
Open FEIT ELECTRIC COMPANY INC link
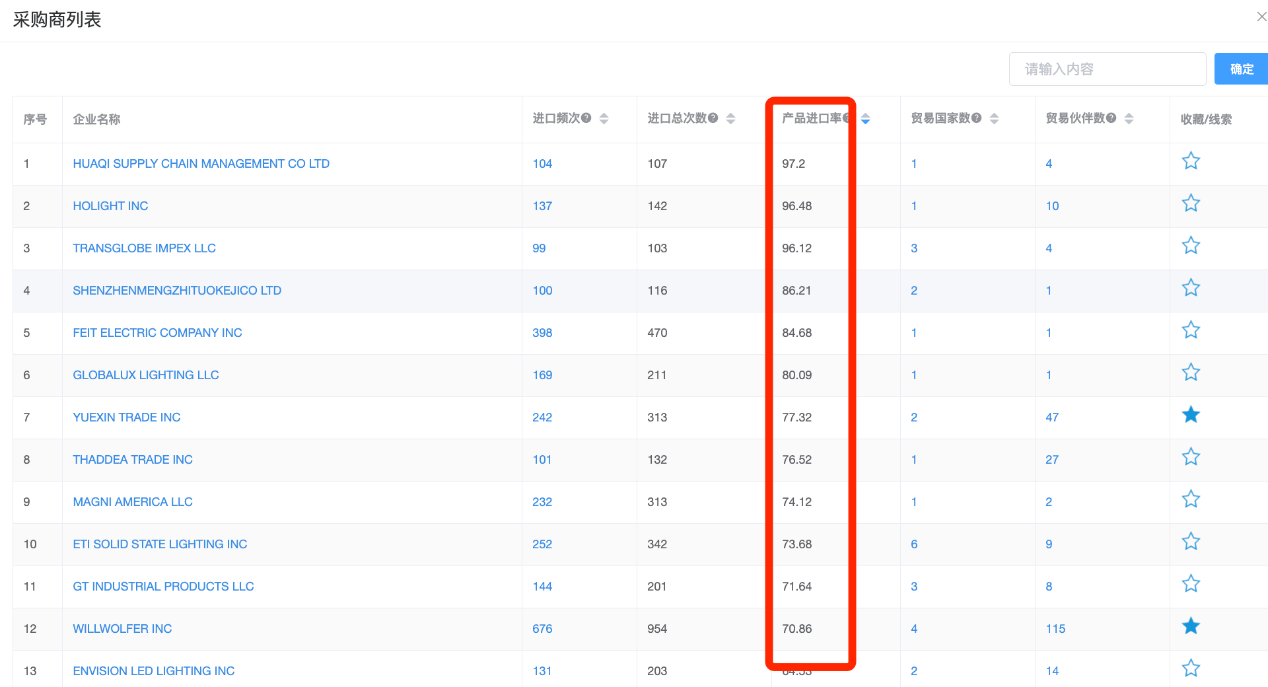pos(157,332)
